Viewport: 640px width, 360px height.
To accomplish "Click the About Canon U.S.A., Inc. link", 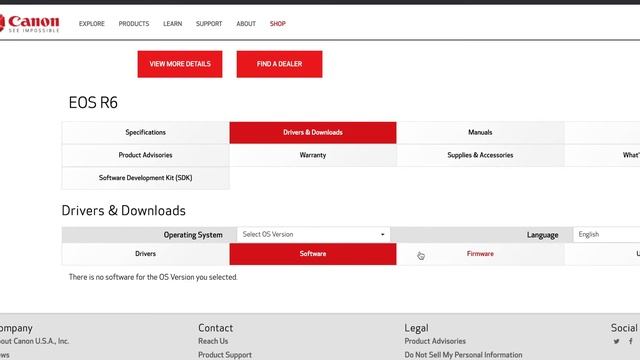I will pos(34,341).
